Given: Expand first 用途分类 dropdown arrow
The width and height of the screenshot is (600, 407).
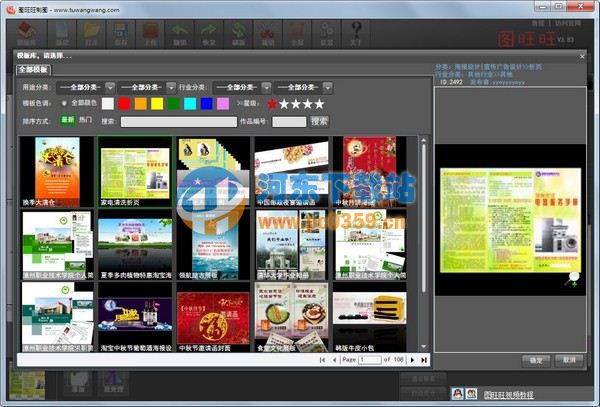Looking at the screenshot, I should point(110,88).
